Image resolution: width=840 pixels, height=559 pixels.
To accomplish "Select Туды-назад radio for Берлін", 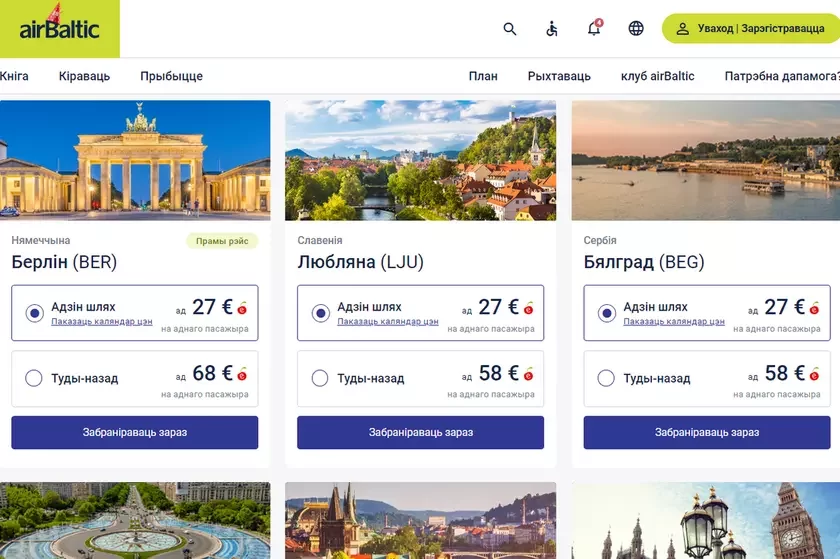I will coord(34,378).
